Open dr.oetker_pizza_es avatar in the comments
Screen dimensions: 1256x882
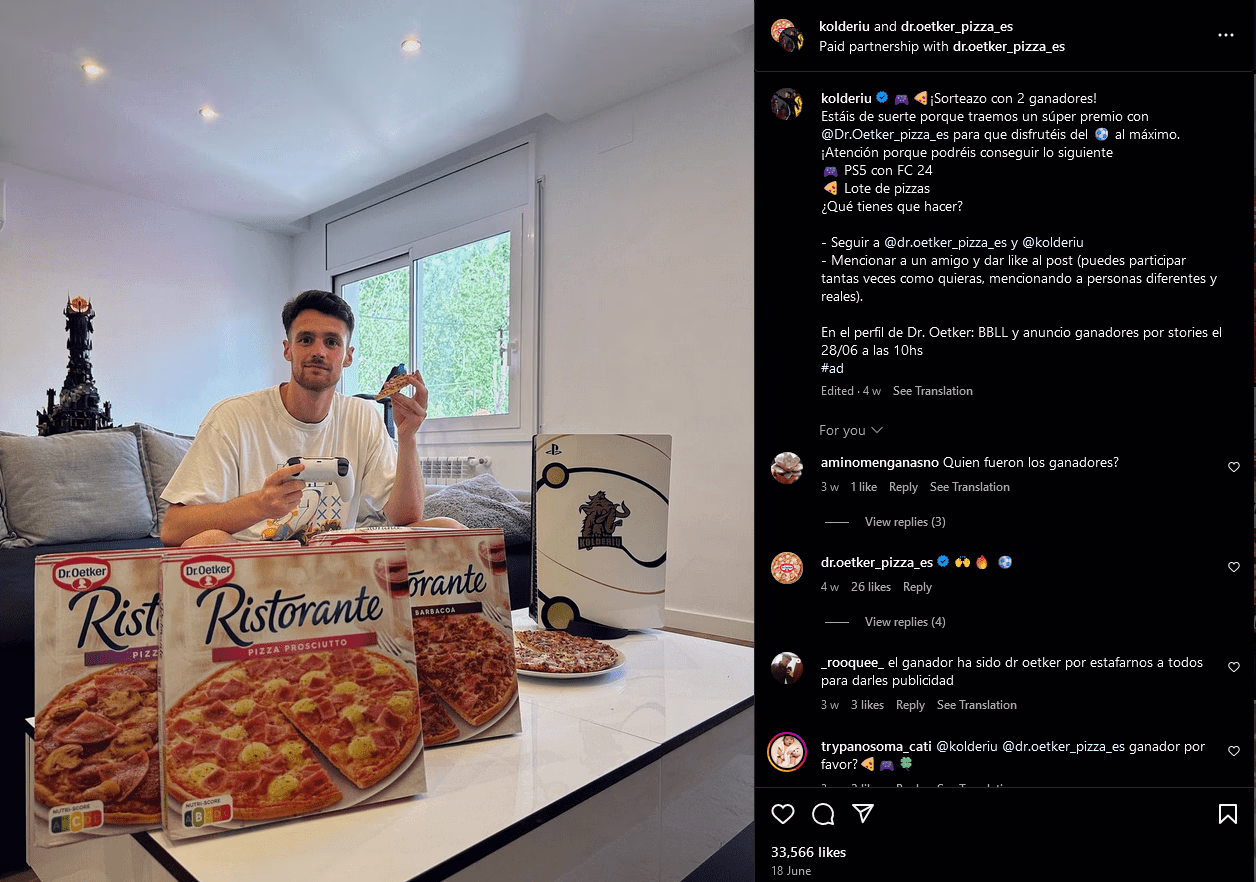click(x=787, y=568)
